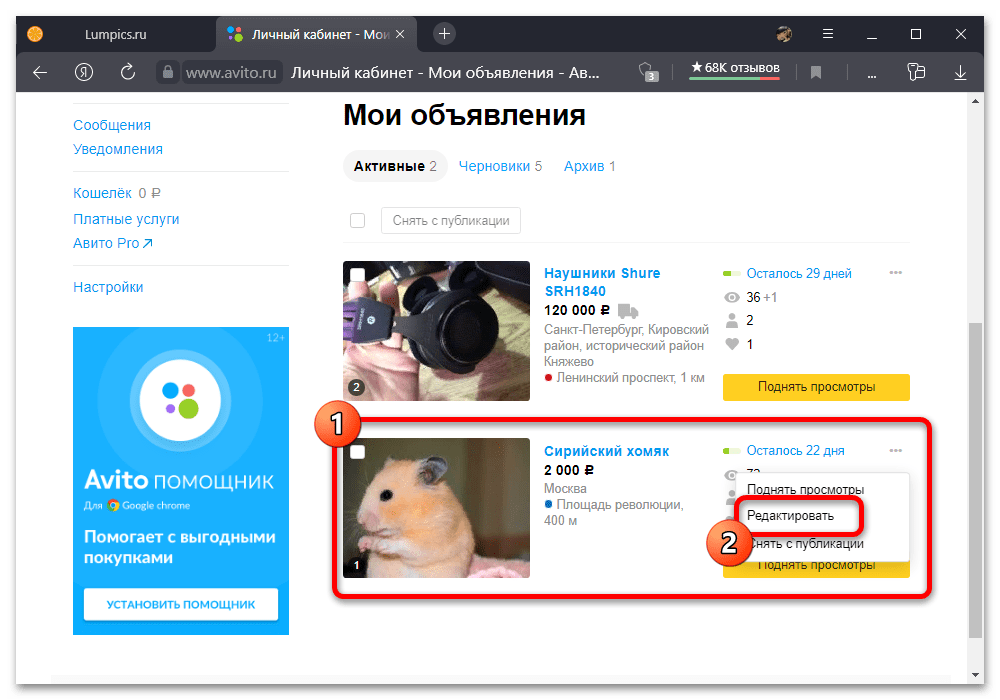Check the box on headphones listing photo
Screen dimensions: 1000x700
357,274
